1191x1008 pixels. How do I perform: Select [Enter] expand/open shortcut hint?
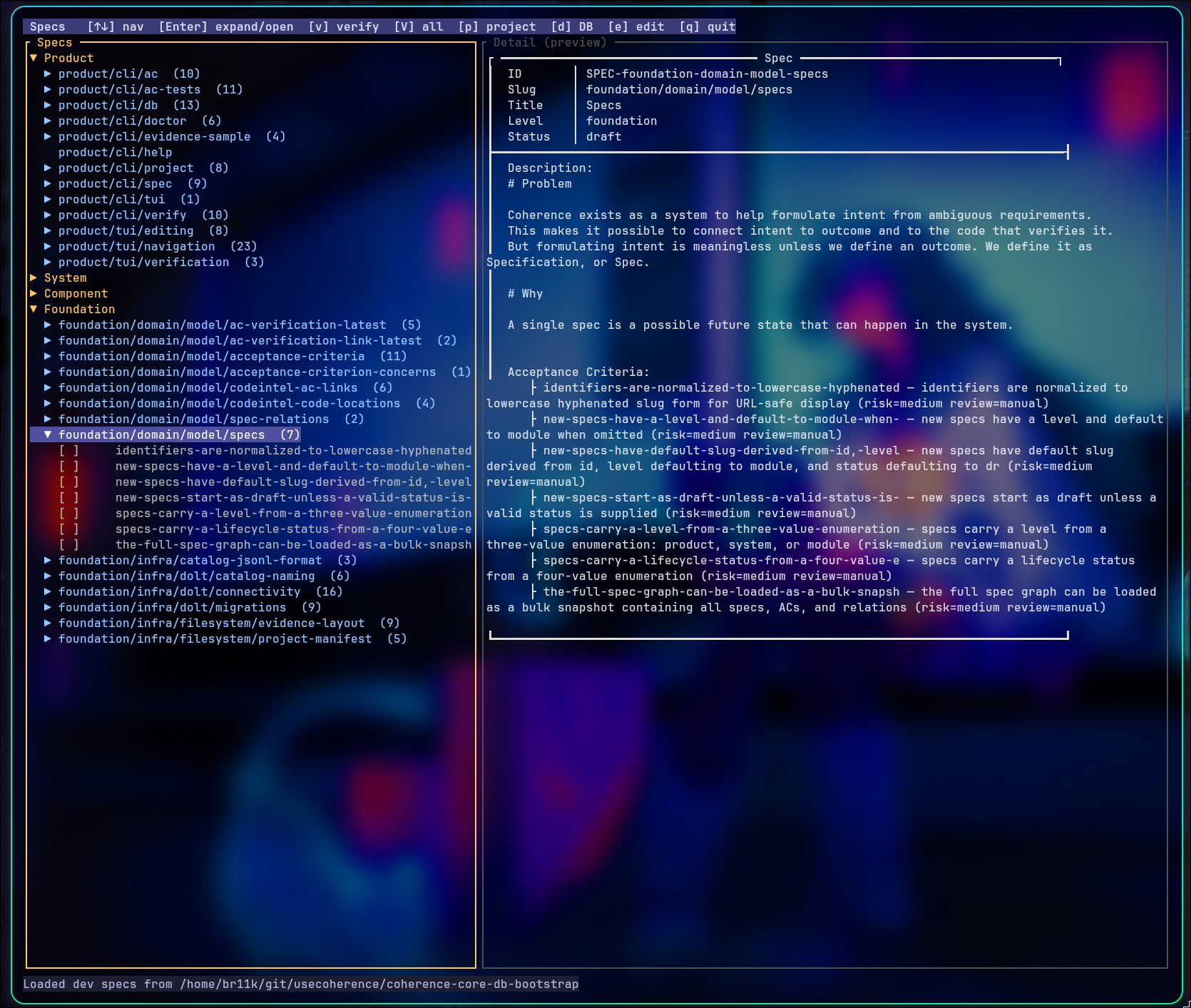226,26
